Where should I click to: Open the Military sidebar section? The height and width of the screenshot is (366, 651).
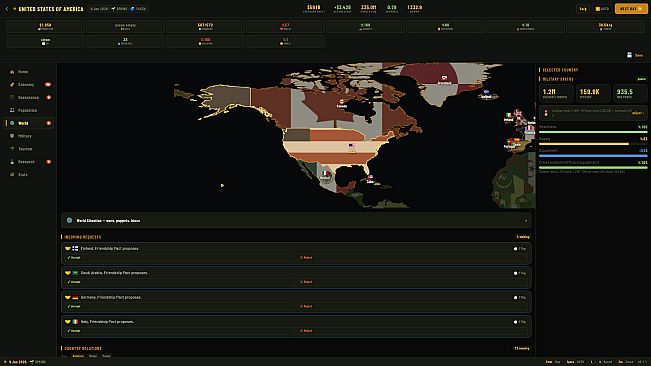pos(29,136)
